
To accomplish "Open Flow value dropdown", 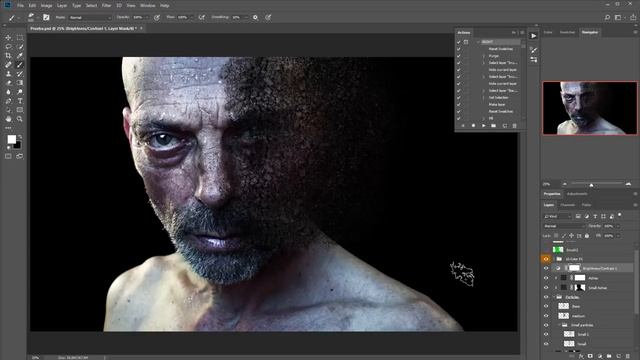I will 191,18.
